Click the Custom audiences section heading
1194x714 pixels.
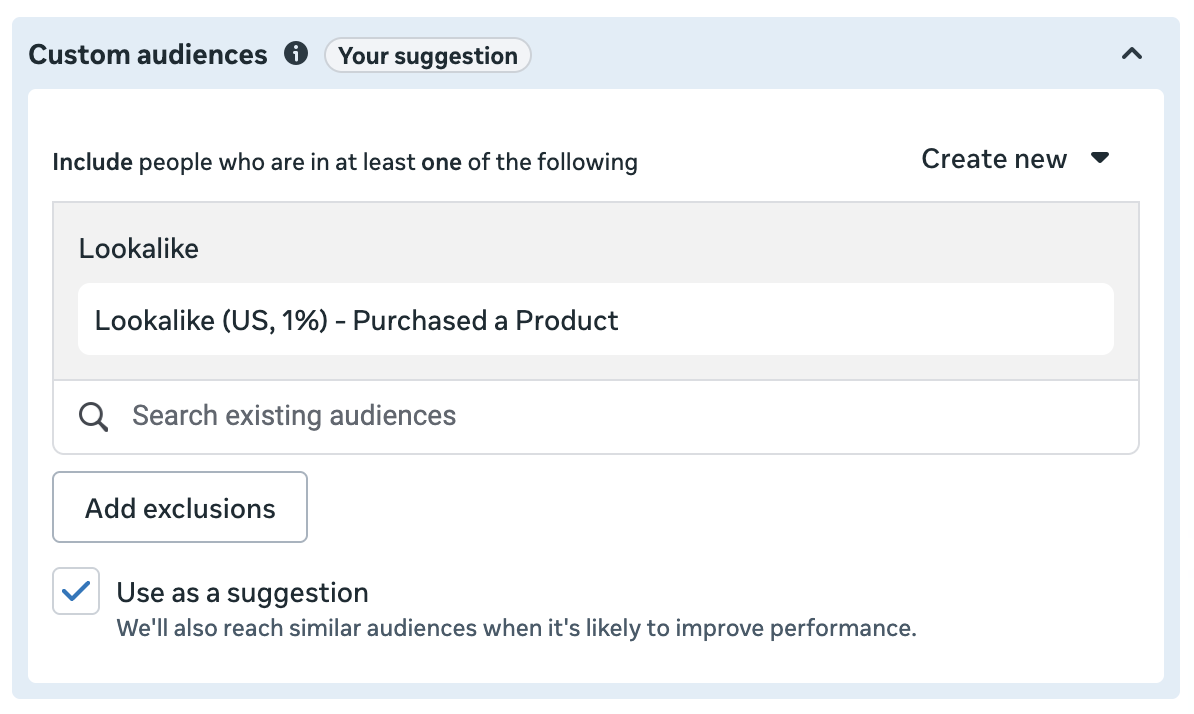[x=148, y=54]
